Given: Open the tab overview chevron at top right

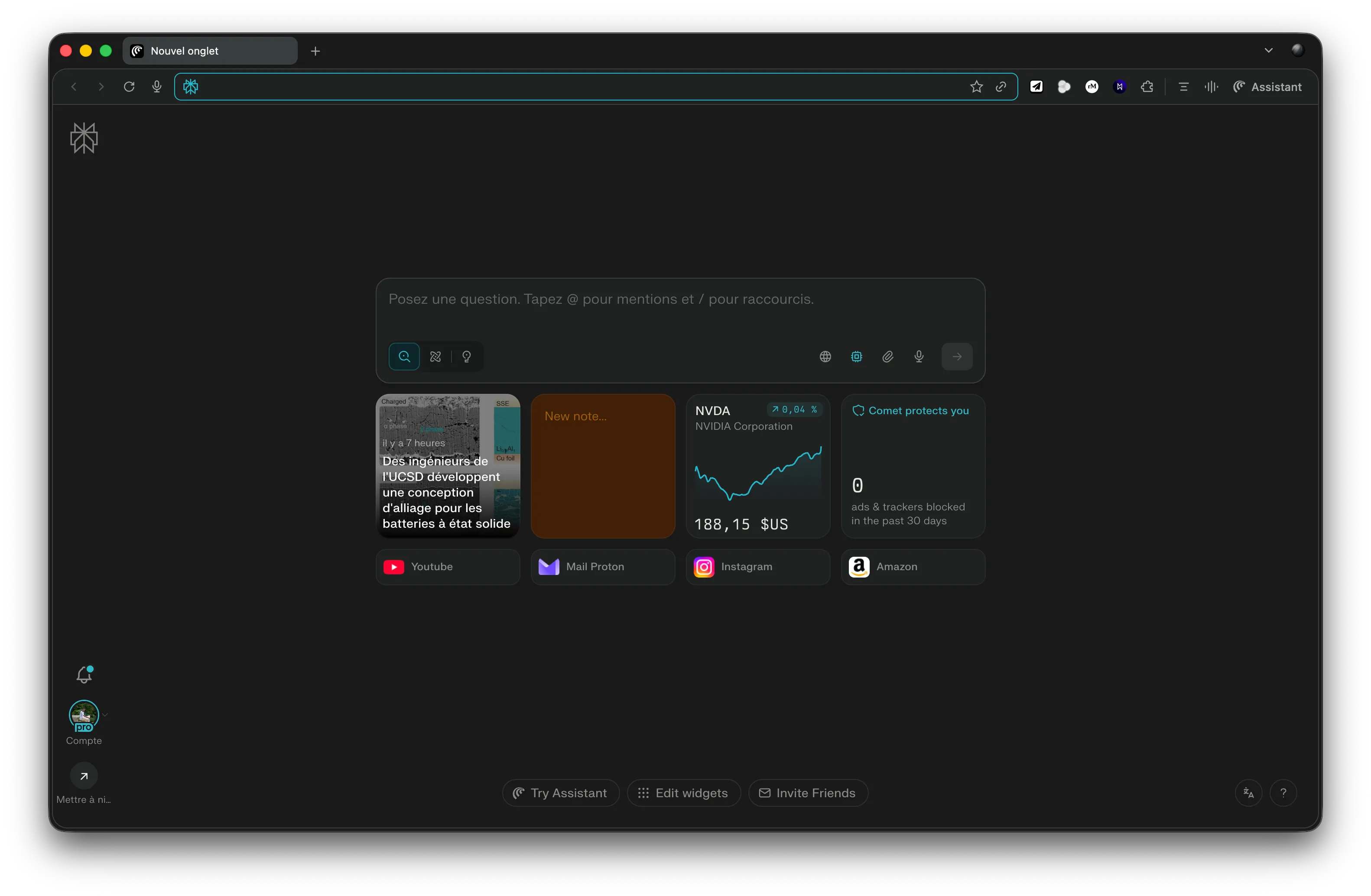Looking at the screenshot, I should coord(1268,50).
